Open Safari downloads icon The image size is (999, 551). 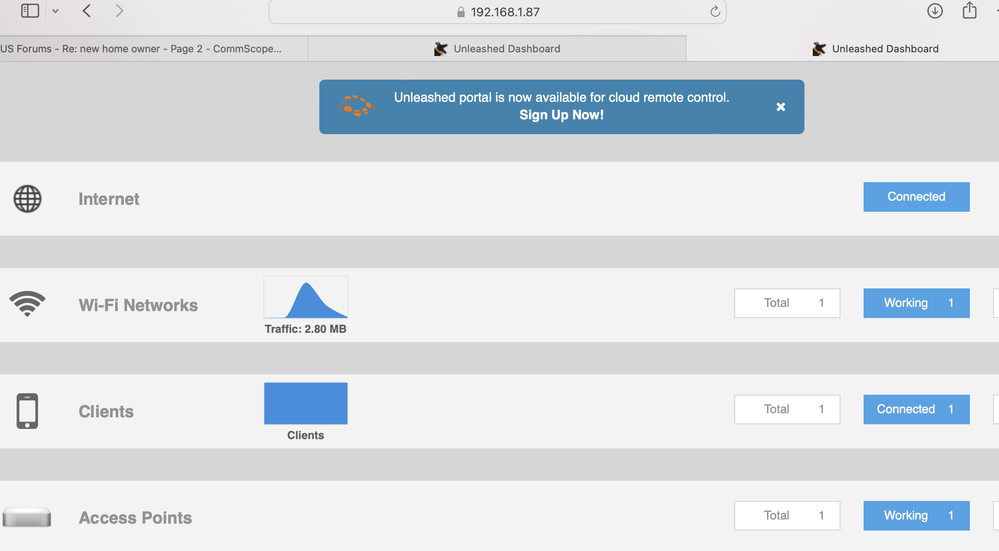[935, 11]
